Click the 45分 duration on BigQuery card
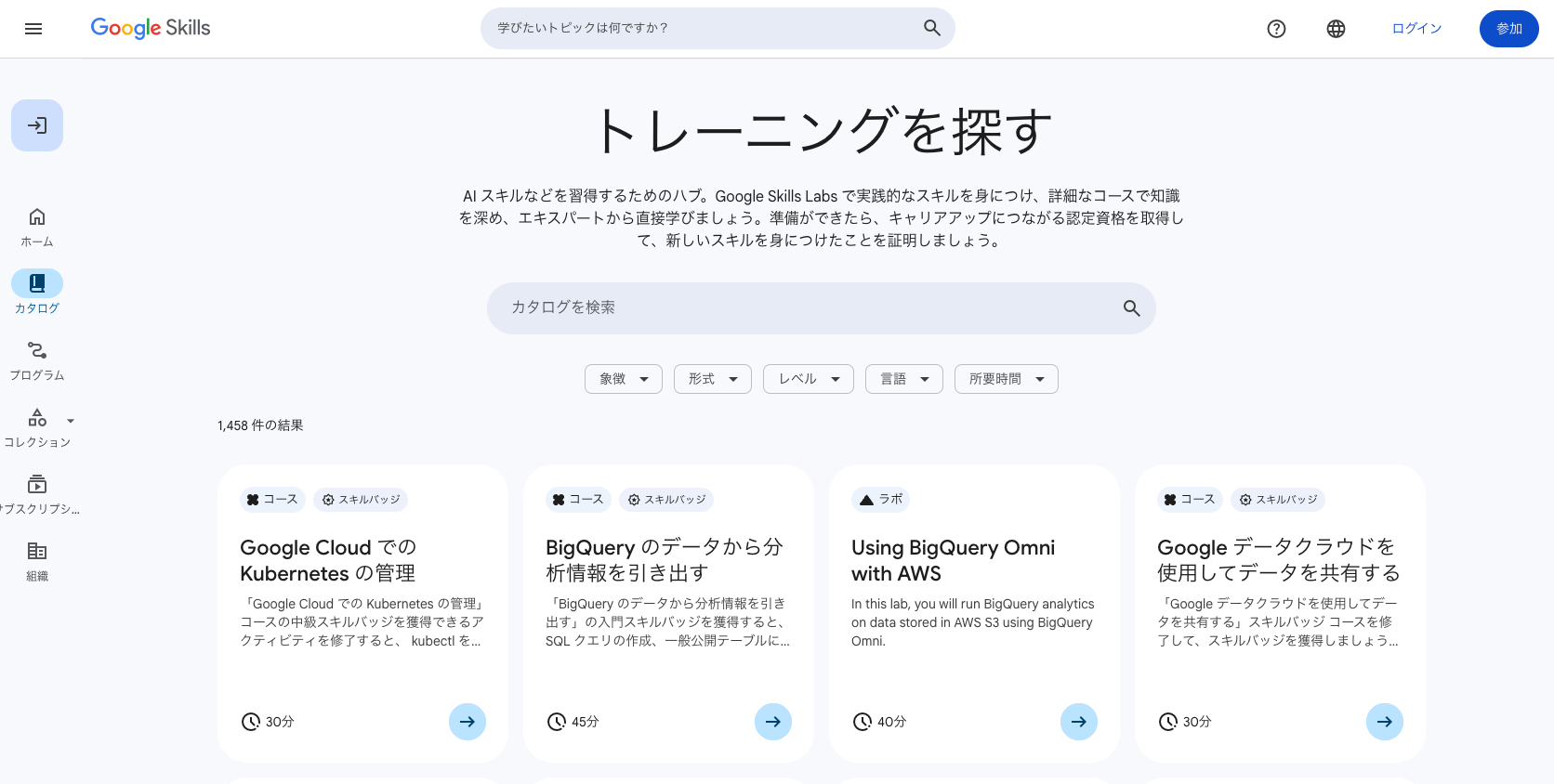1554x784 pixels. pyautogui.click(x=586, y=722)
